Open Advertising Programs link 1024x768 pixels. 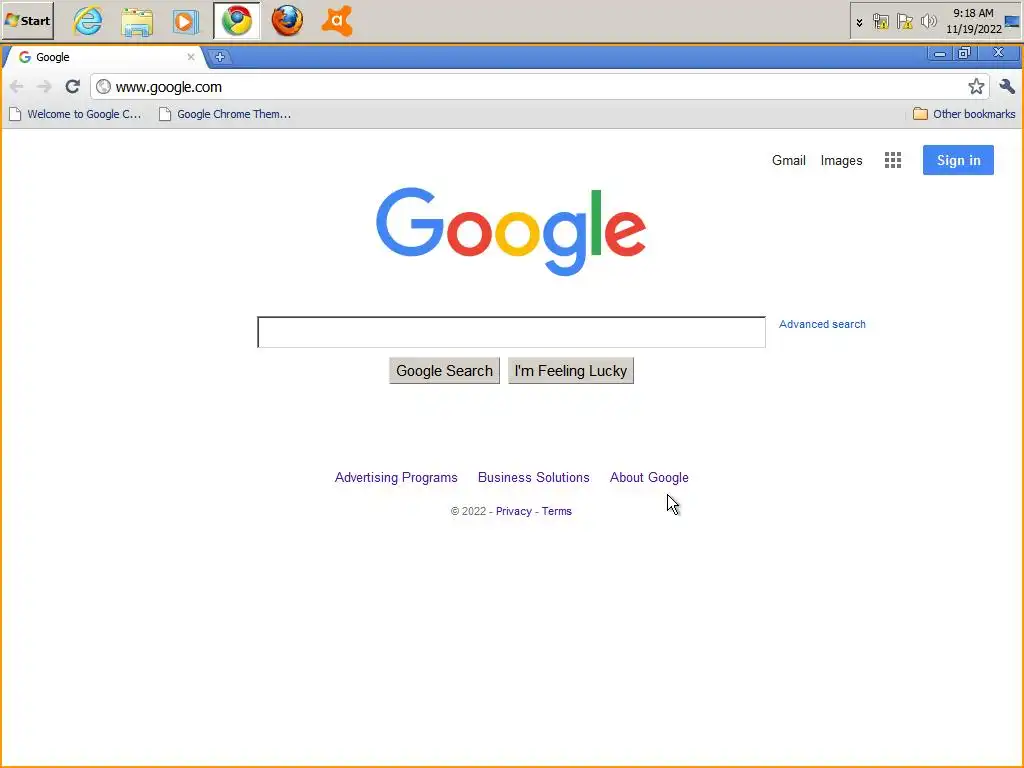point(396,477)
